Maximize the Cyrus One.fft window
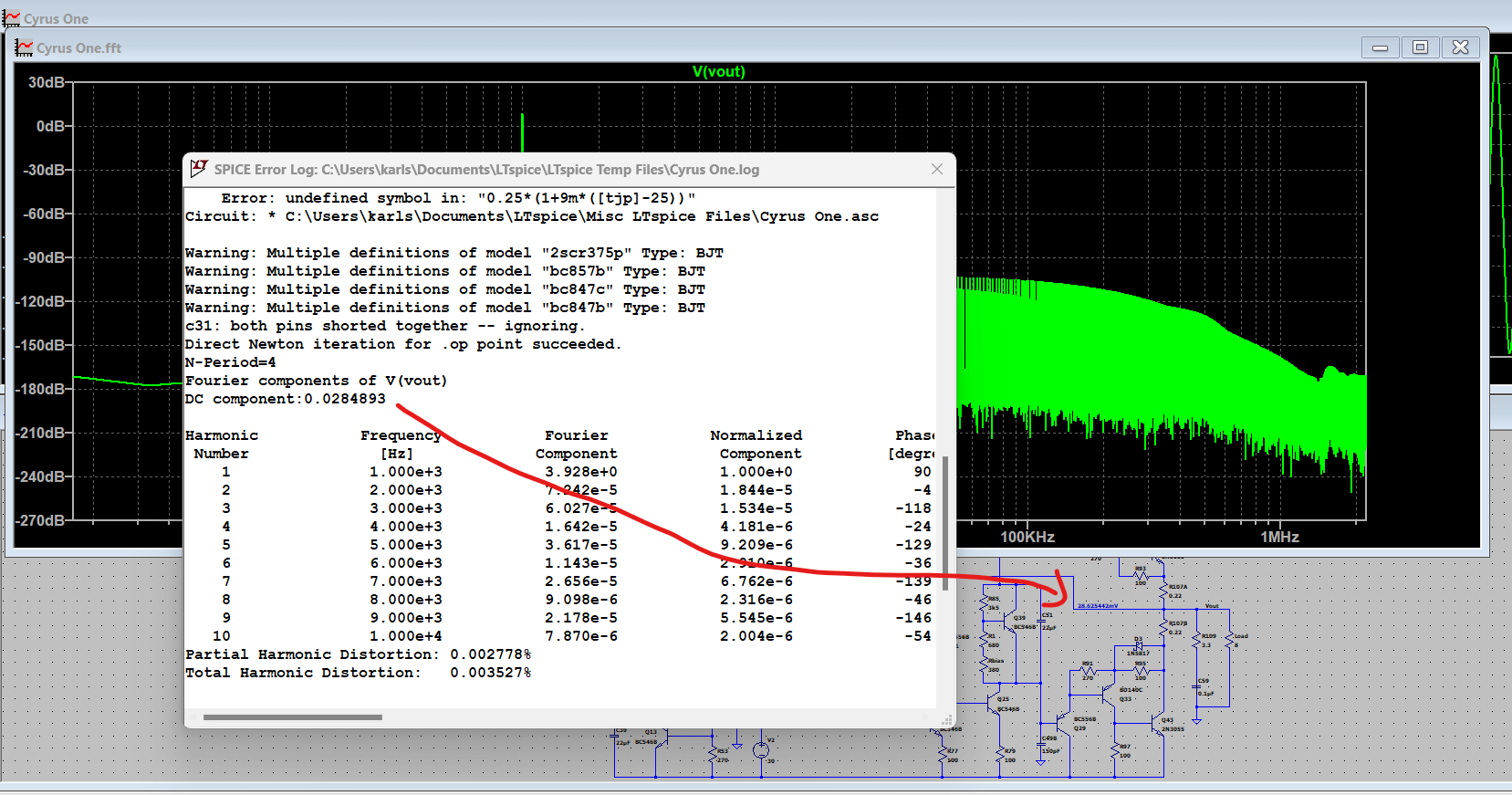The height and width of the screenshot is (795, 1512). pyautogui.click(x=1421, y=47)
